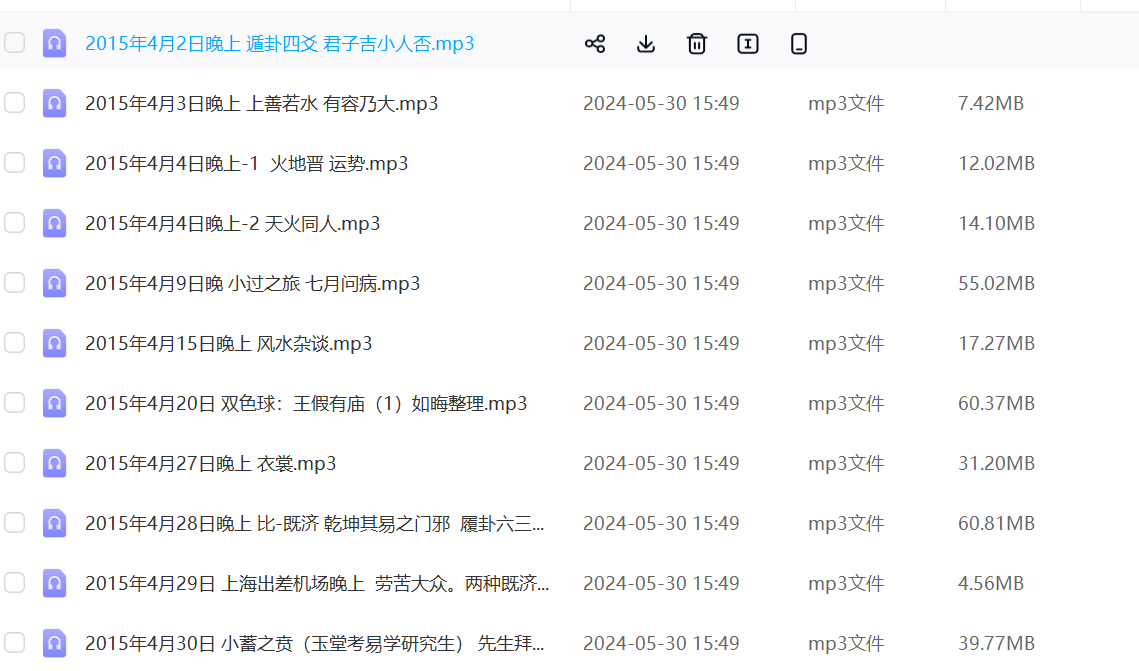The width and height of the screenshot is (1139, 671).
Task: Select the checkbox for 比-既济 乾坤其易之门邪
Action: coord(14,523)
